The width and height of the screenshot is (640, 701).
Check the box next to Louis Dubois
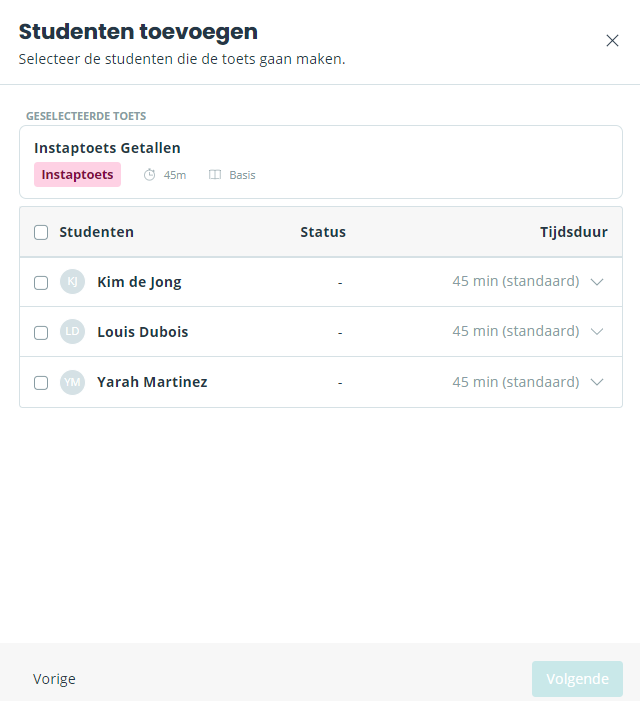pos(41,333)
